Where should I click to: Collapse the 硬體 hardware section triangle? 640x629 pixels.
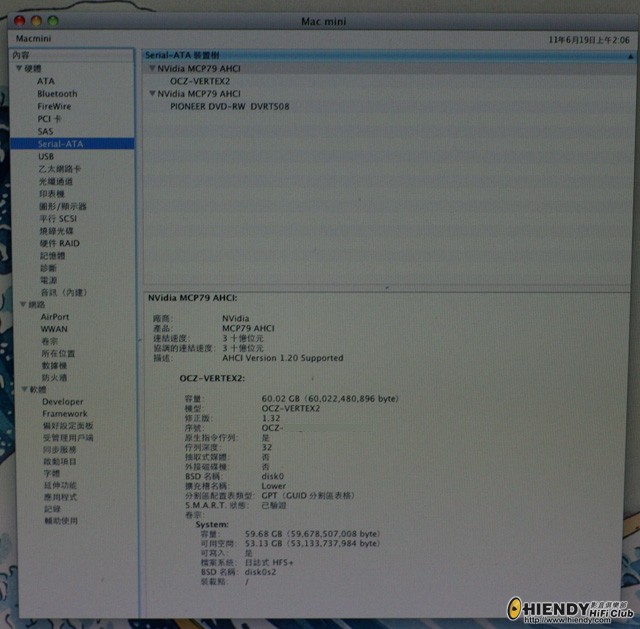(x=19, y=69)
